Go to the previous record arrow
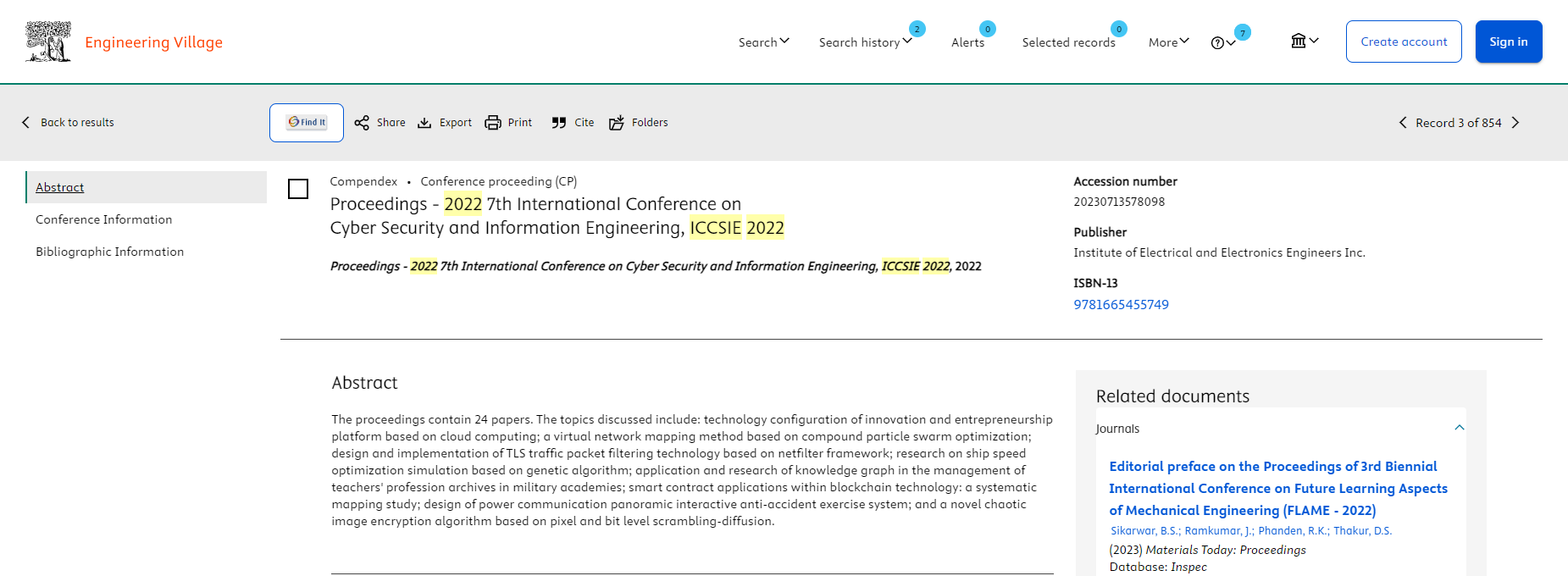 [1403, 123]
